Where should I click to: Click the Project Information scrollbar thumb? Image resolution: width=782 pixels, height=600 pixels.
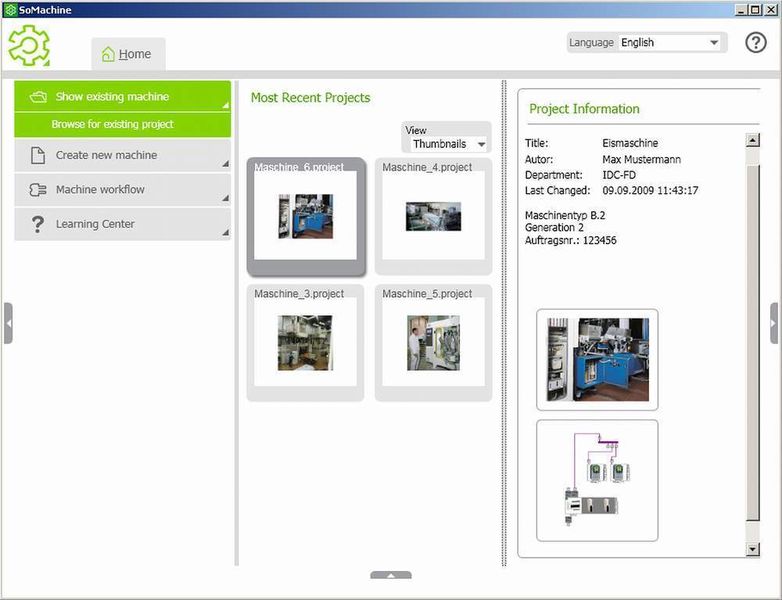pos(753,342)
